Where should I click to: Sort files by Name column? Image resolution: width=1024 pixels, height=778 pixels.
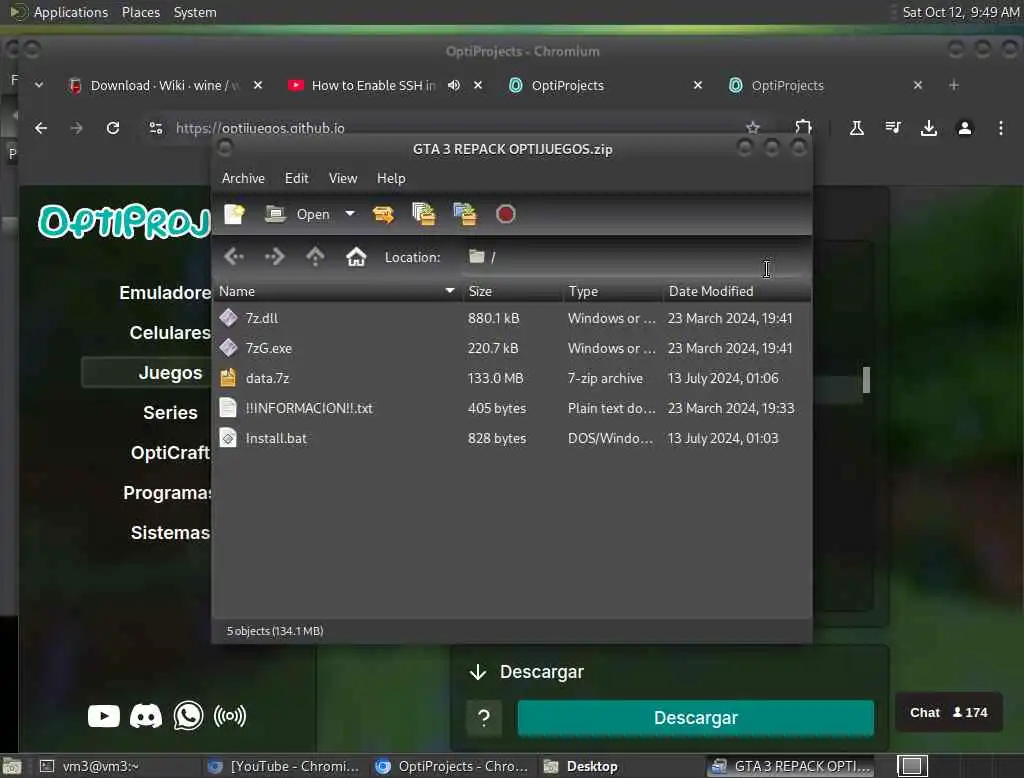pos(337,291)
